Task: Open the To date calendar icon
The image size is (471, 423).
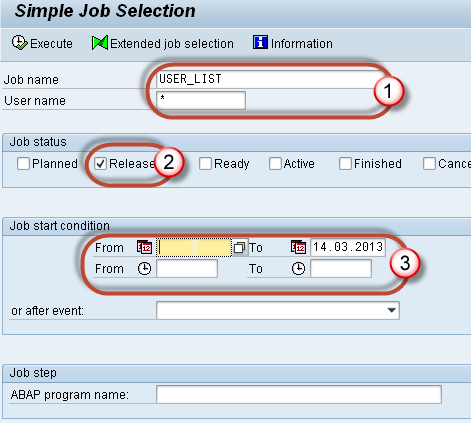Action: tap(298, 247)
